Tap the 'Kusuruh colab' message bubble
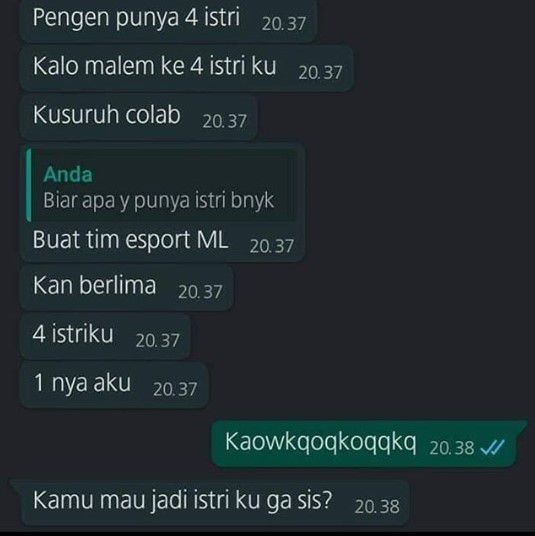The width and height of the screenshot is (535, 536). [138, 117]
